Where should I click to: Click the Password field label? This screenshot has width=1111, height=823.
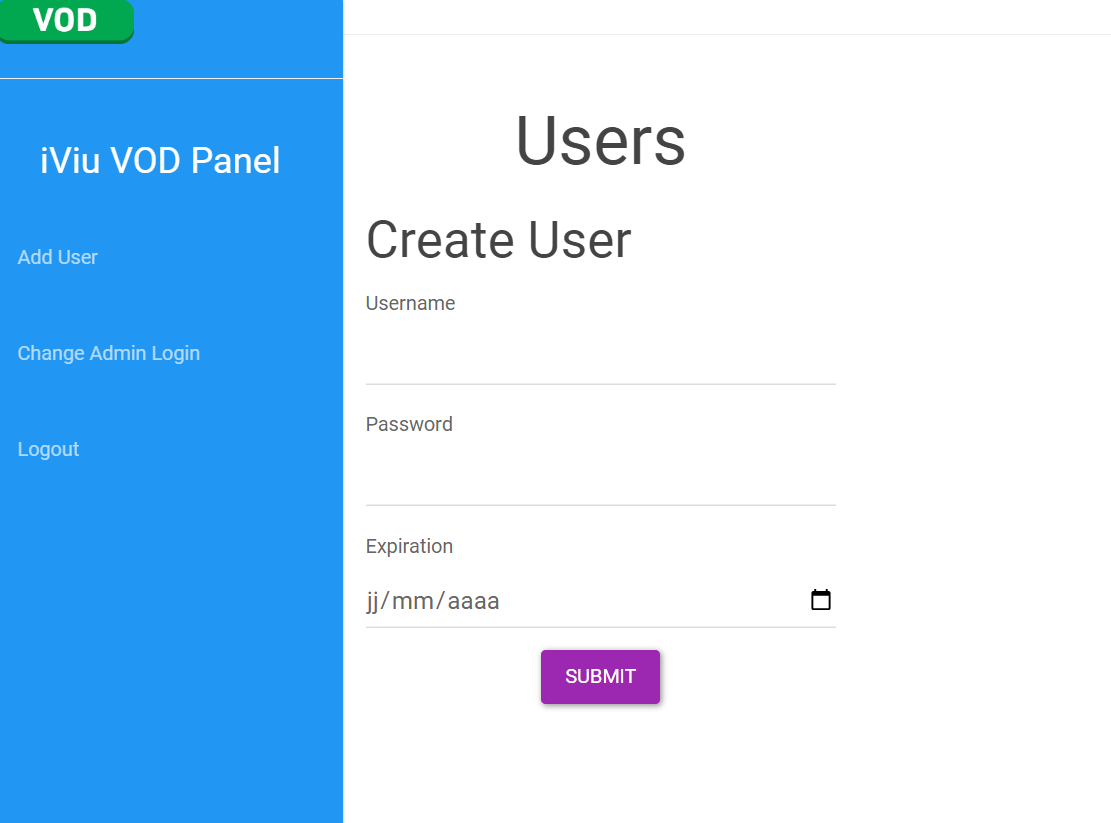pos(409,424)
